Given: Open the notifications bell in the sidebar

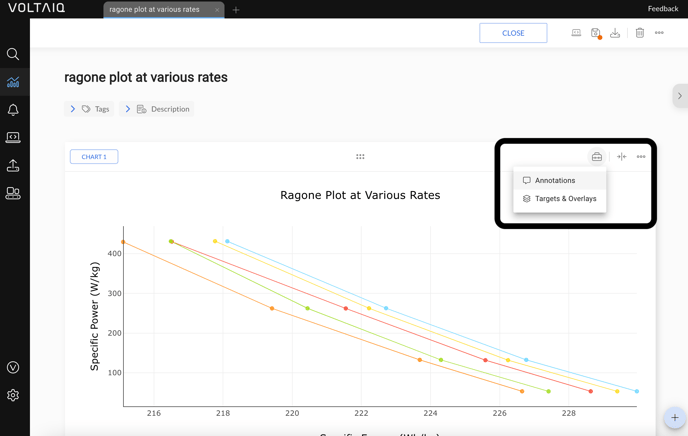Looking at the screenshot, I should [x=13, y=110].
